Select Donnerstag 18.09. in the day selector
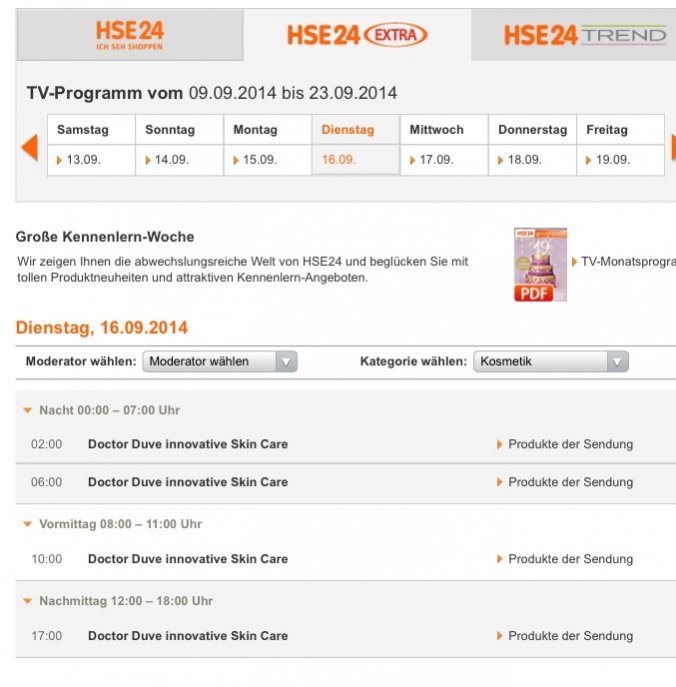The width and height of the screenshot is (676, 687). pos(531,160)
